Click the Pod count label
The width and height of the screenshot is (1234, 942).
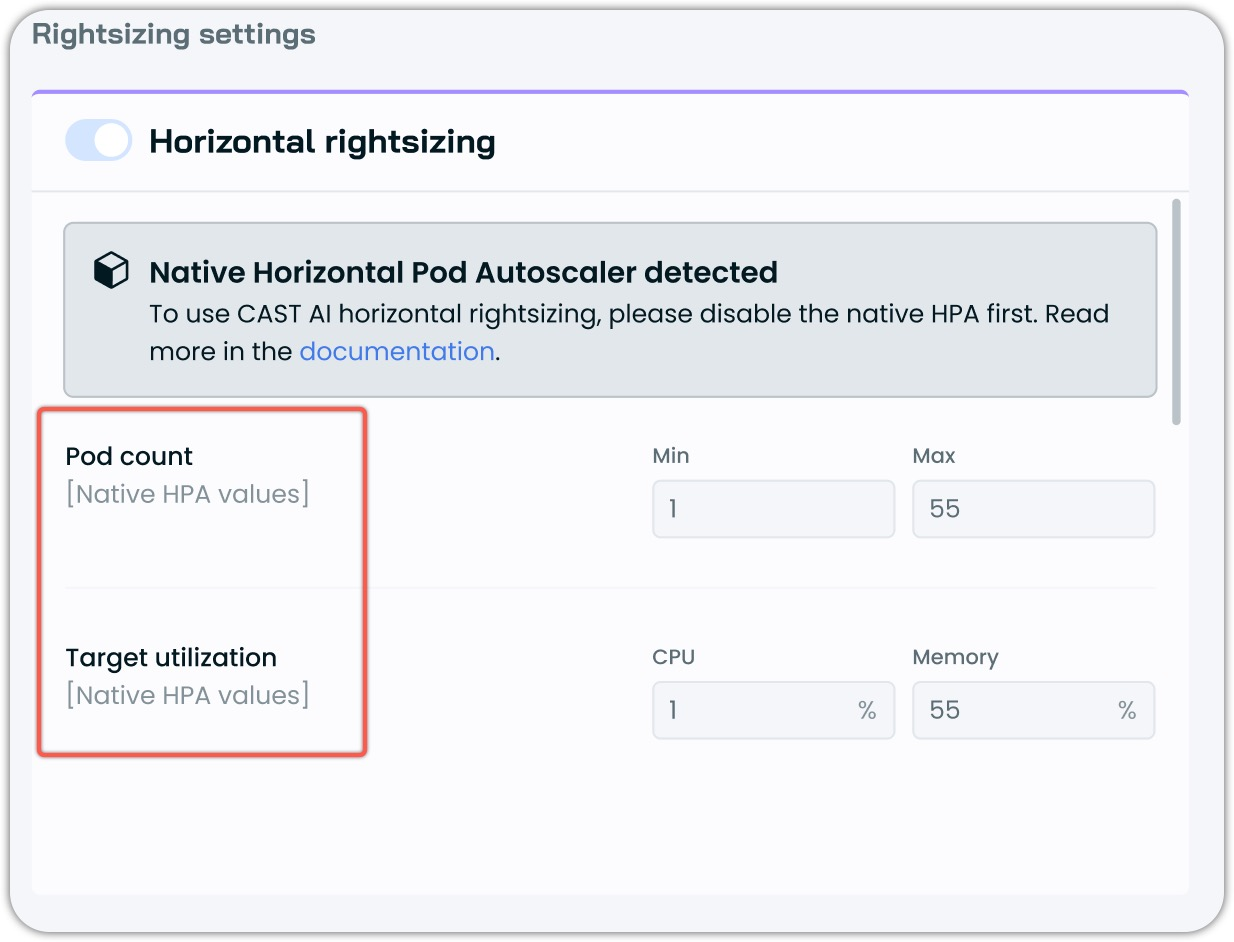129,456
